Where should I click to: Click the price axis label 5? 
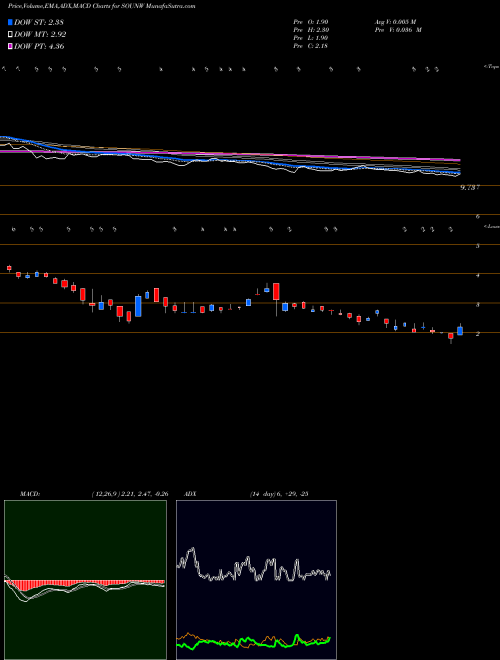(478, 246)
